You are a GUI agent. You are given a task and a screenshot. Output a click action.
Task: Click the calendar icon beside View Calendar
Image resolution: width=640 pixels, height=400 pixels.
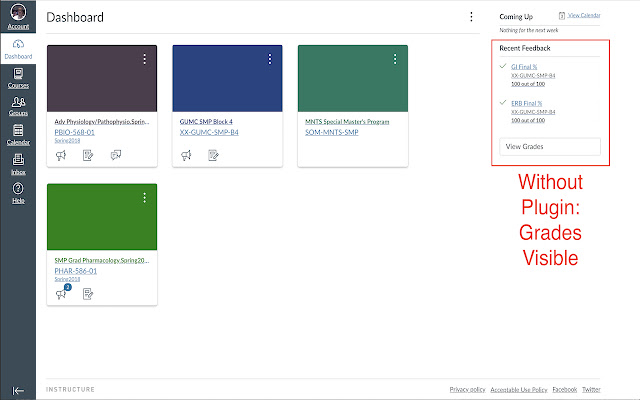pyautogui.click(x=562, y=16)
